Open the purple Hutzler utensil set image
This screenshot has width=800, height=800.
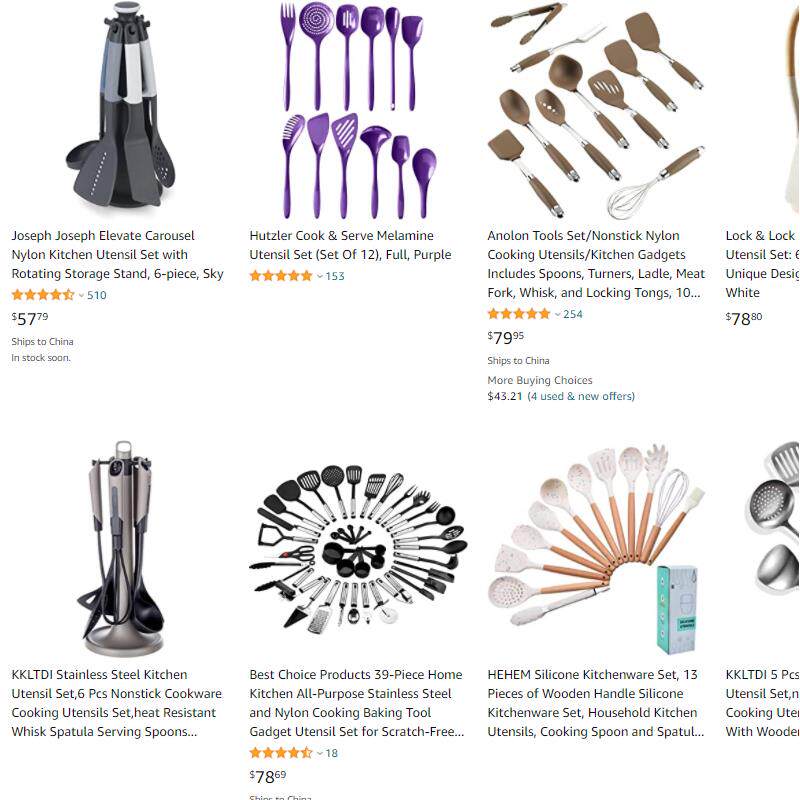[358, 110]
